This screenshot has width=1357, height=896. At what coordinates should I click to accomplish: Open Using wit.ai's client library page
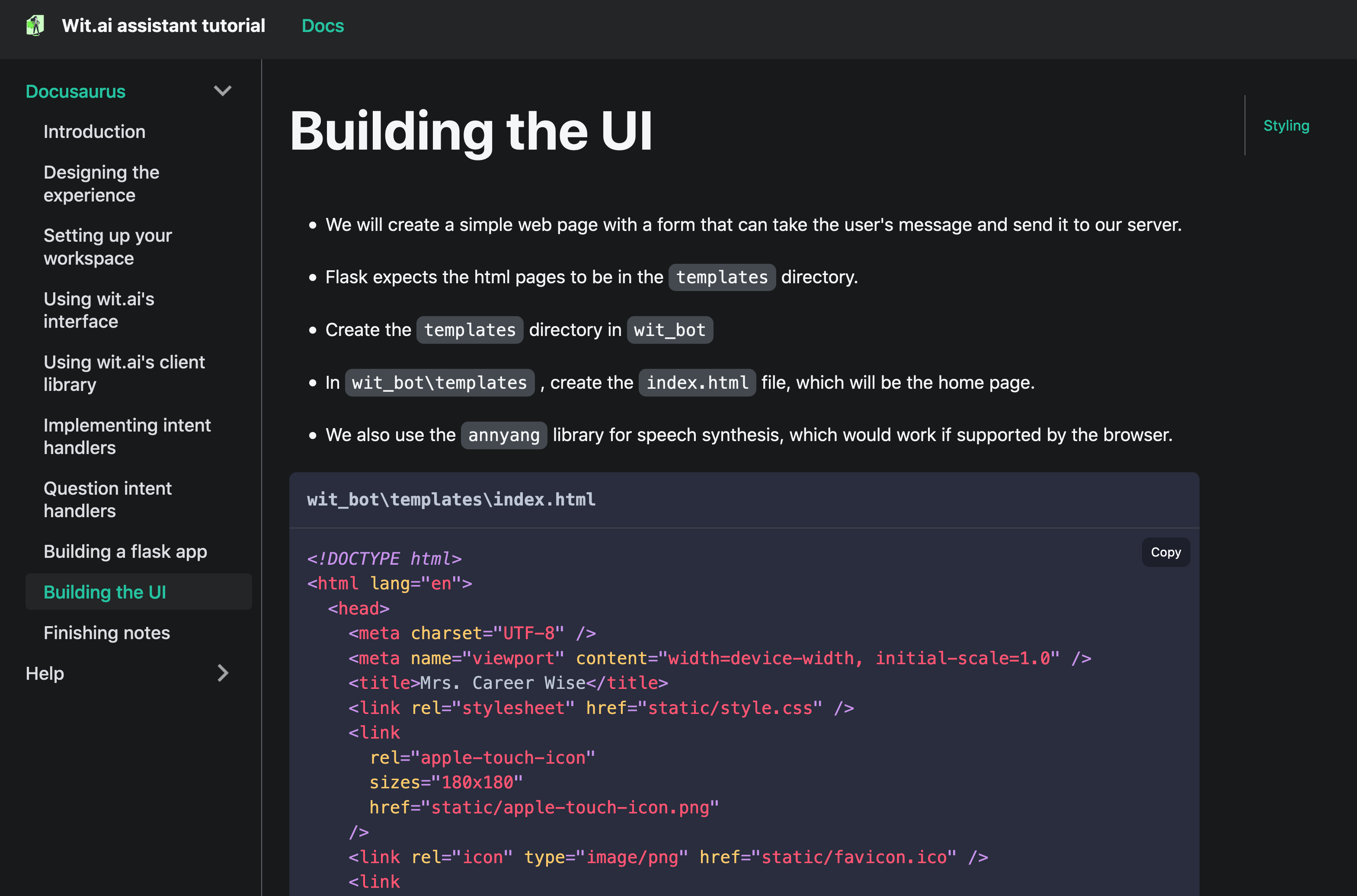click(124, 373)
